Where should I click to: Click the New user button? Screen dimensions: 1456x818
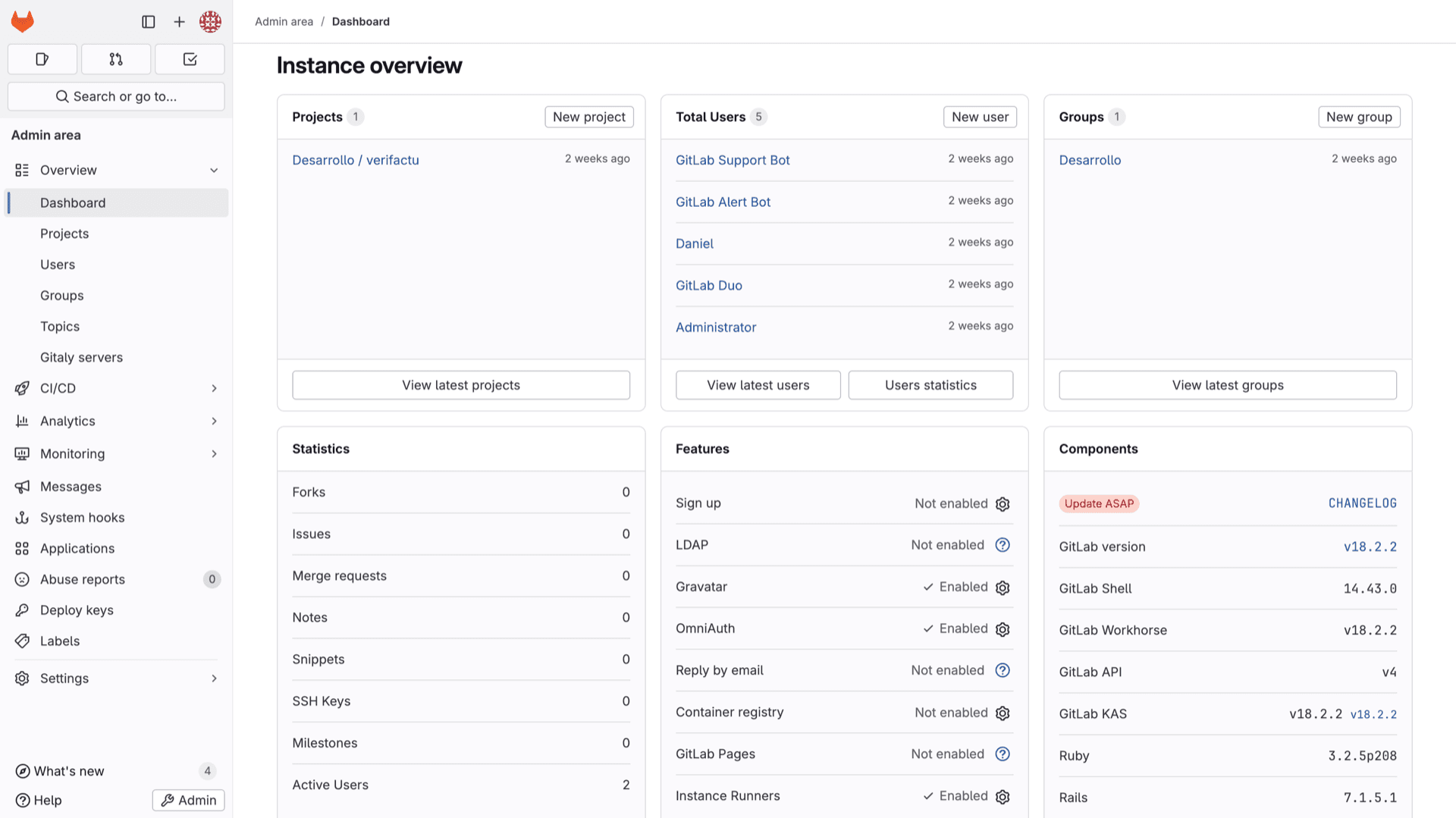coord(980,117)
